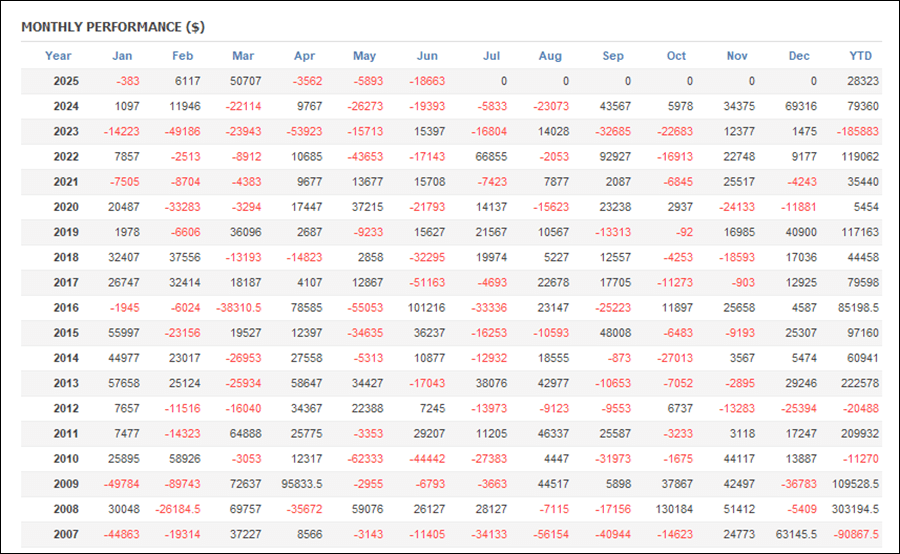Select the 2014 year row label
This screenshot has height=554, width=900.
[x=66, y=358]
